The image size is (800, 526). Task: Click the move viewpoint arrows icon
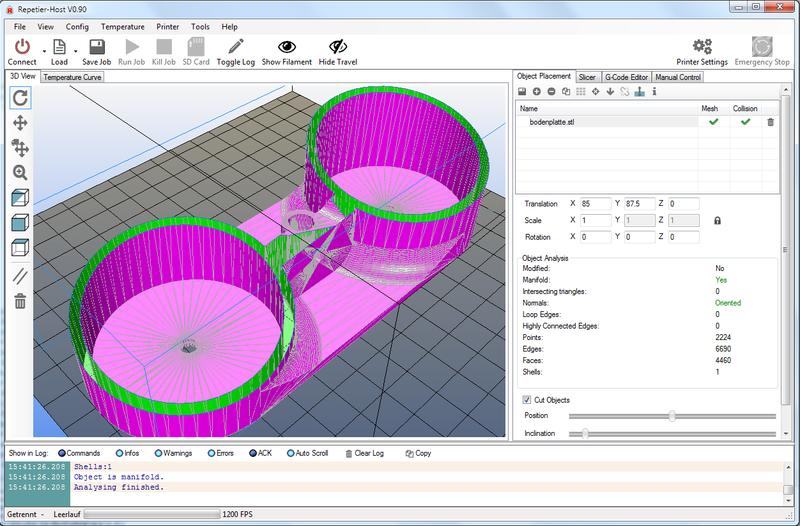click(20, 122)
